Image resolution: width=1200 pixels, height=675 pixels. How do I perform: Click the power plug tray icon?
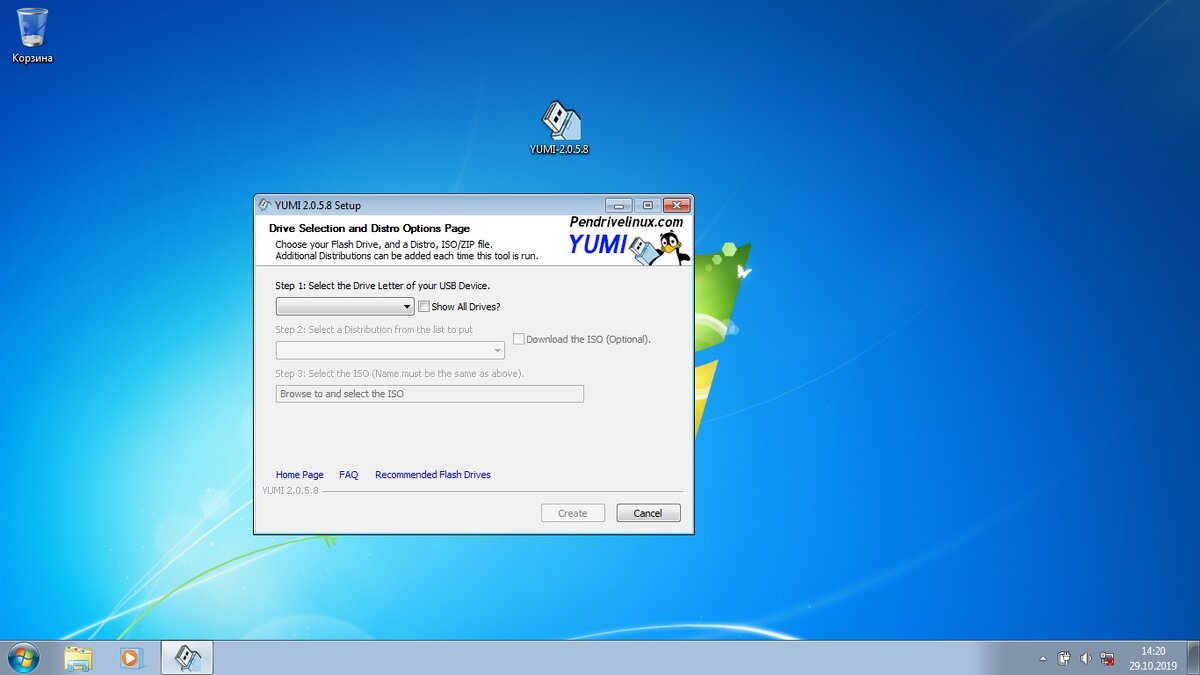[1064, 659]
